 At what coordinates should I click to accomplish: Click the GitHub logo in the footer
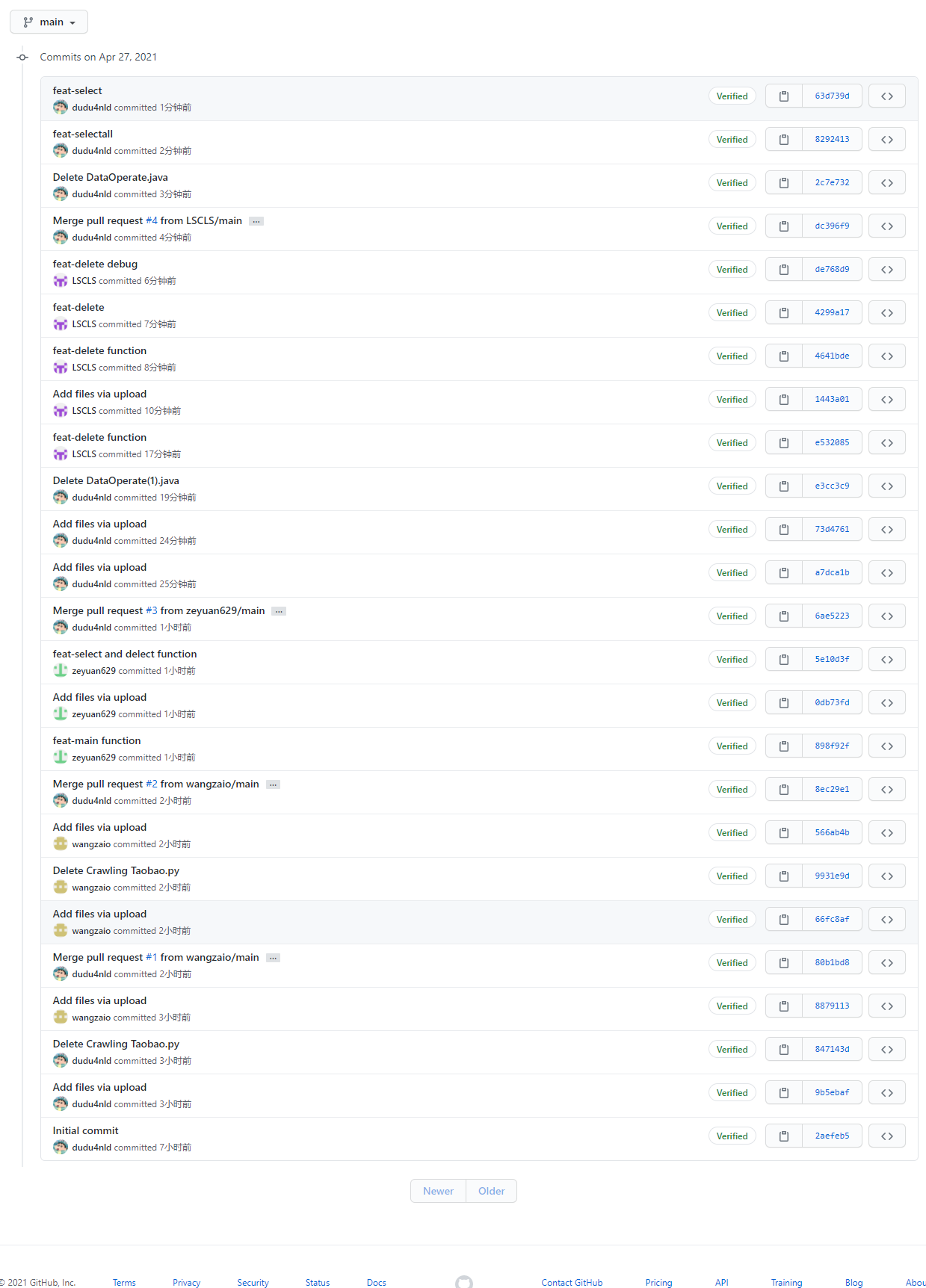click(464, 1282)
